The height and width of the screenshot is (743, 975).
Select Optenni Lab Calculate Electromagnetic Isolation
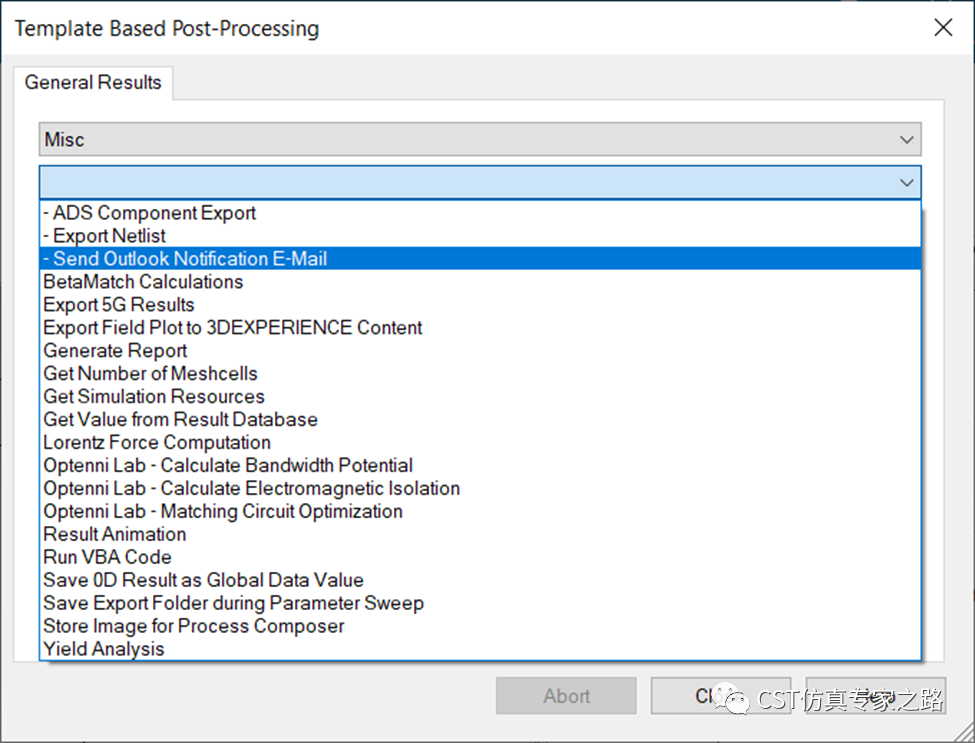tap(479, 489)
